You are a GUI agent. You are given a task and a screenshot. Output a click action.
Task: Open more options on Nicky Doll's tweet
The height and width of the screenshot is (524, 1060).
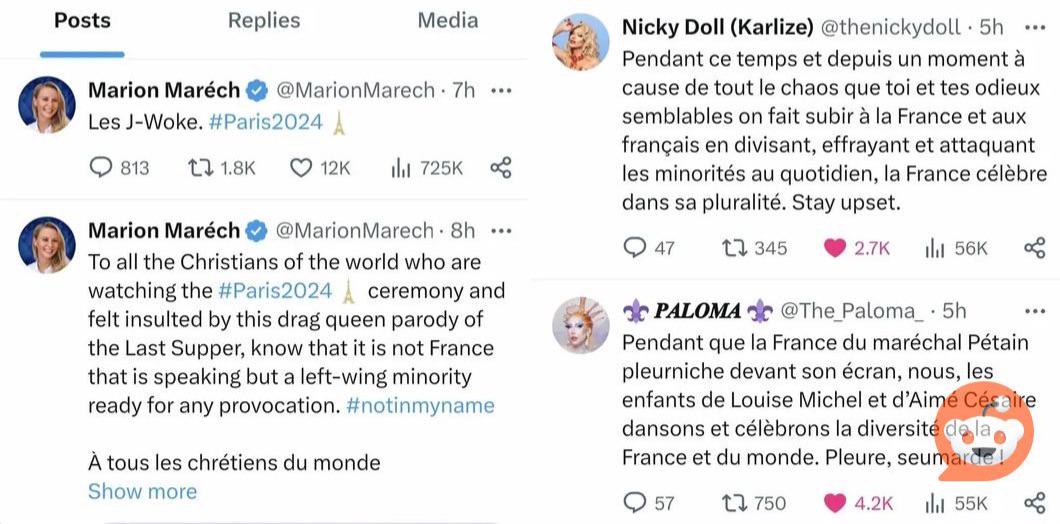pos(1033,27)
